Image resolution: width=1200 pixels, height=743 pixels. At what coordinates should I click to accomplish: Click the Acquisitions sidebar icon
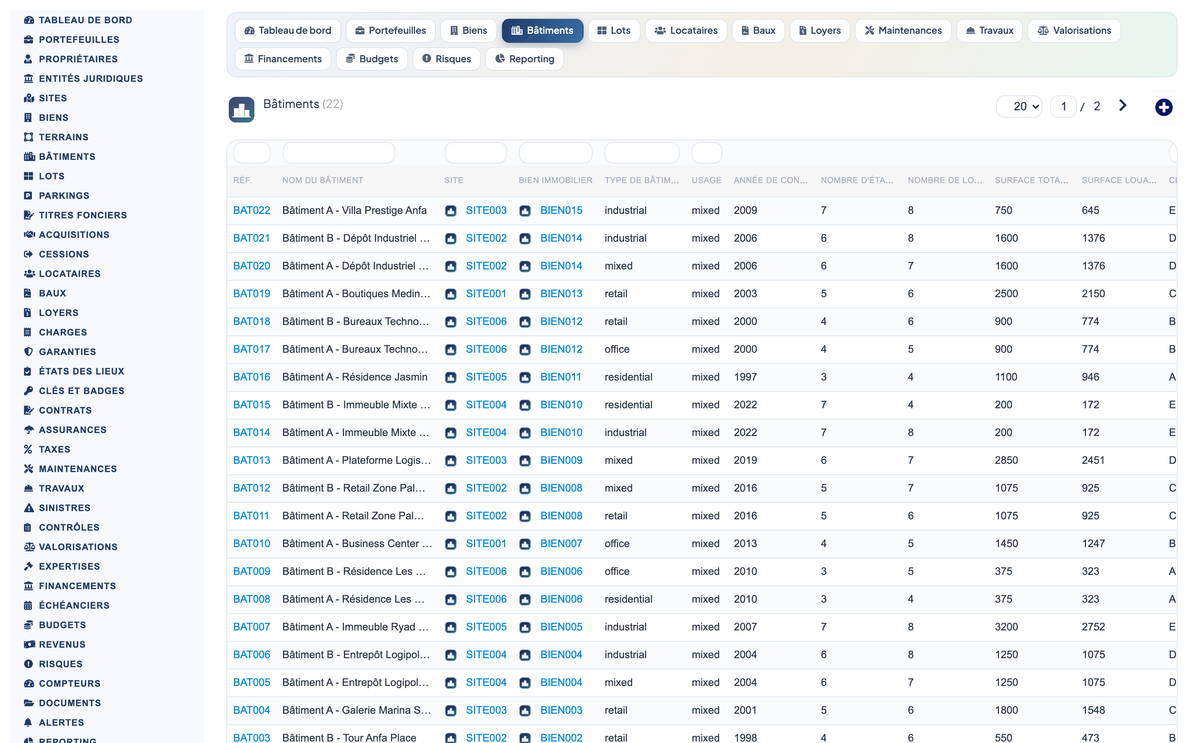(x=28, y=235)
